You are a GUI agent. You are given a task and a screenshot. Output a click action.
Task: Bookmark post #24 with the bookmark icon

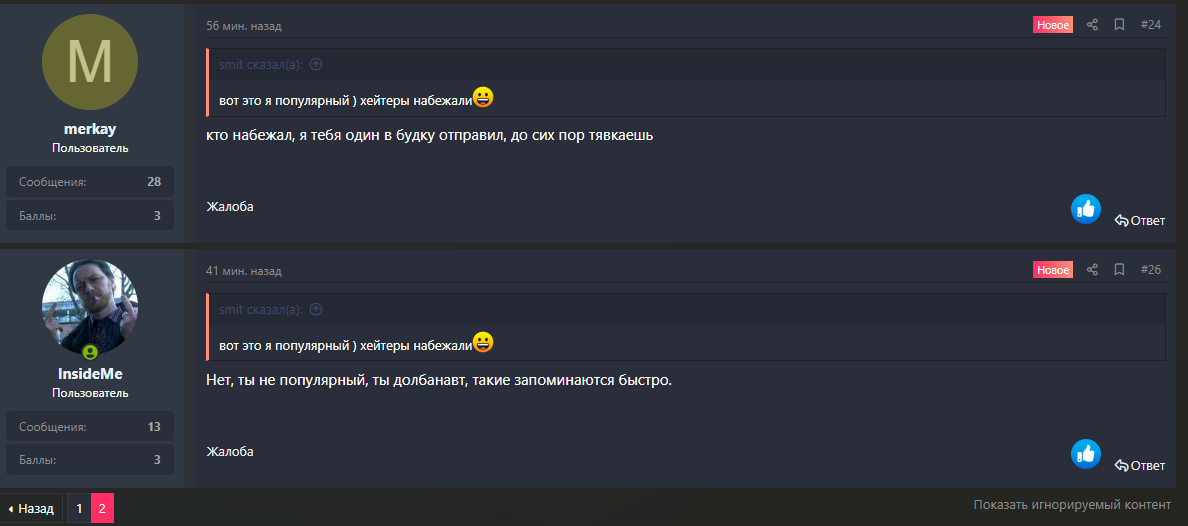tap(1120, 25)
